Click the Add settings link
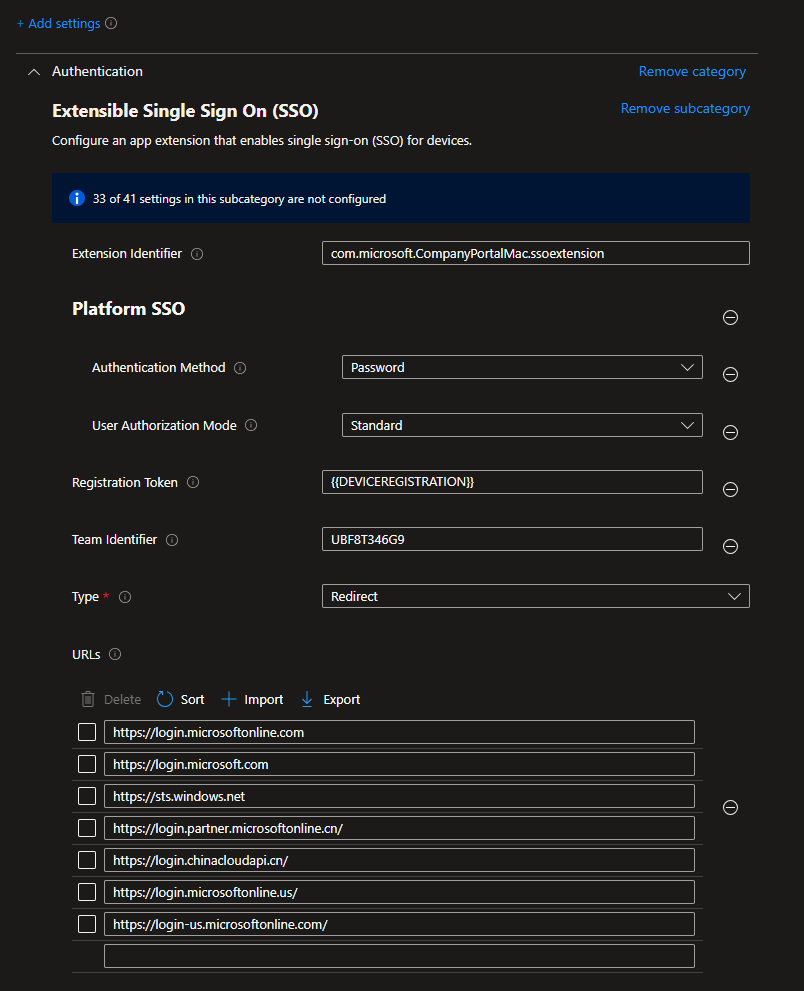The width and height of the screenshot is (804, 991). (58, 23)
